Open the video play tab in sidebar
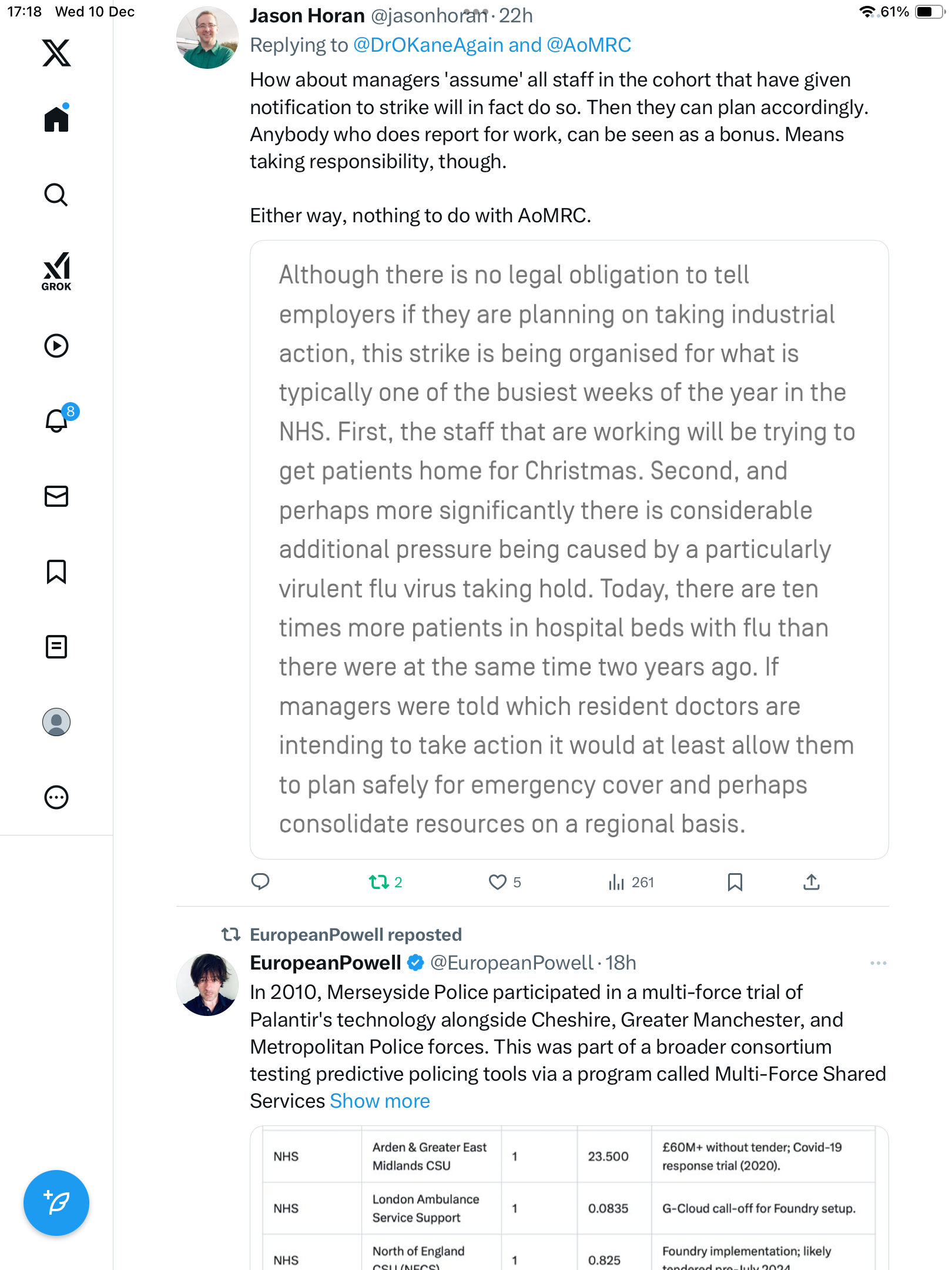 56,346
